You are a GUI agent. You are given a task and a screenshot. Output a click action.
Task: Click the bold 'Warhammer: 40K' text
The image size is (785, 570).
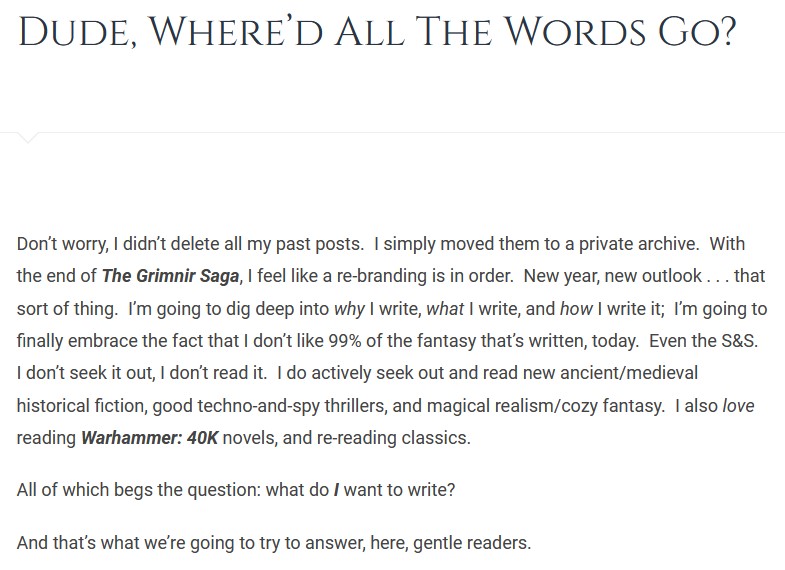[x=150, y=438]
